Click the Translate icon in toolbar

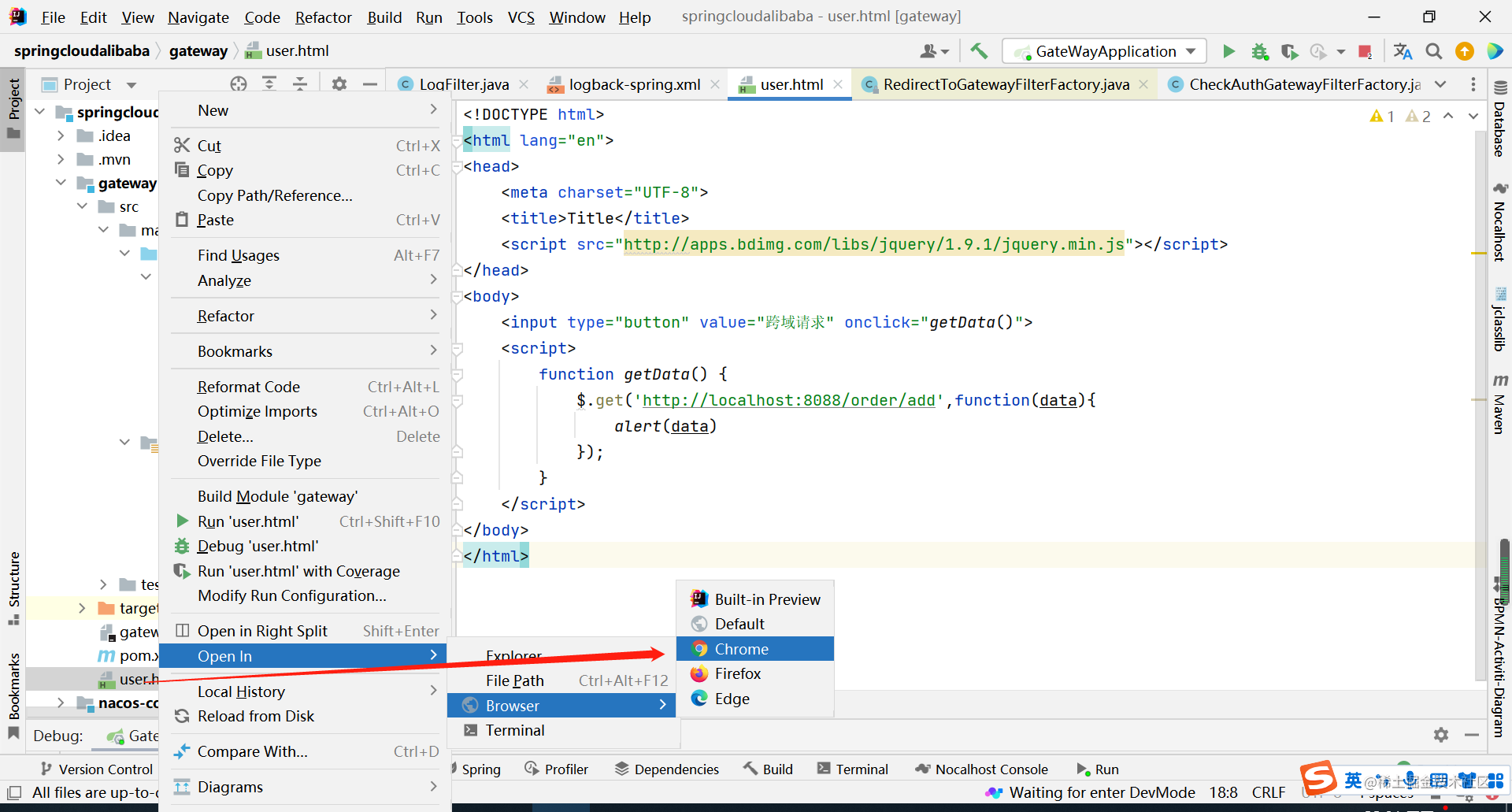pos(1403,51)
